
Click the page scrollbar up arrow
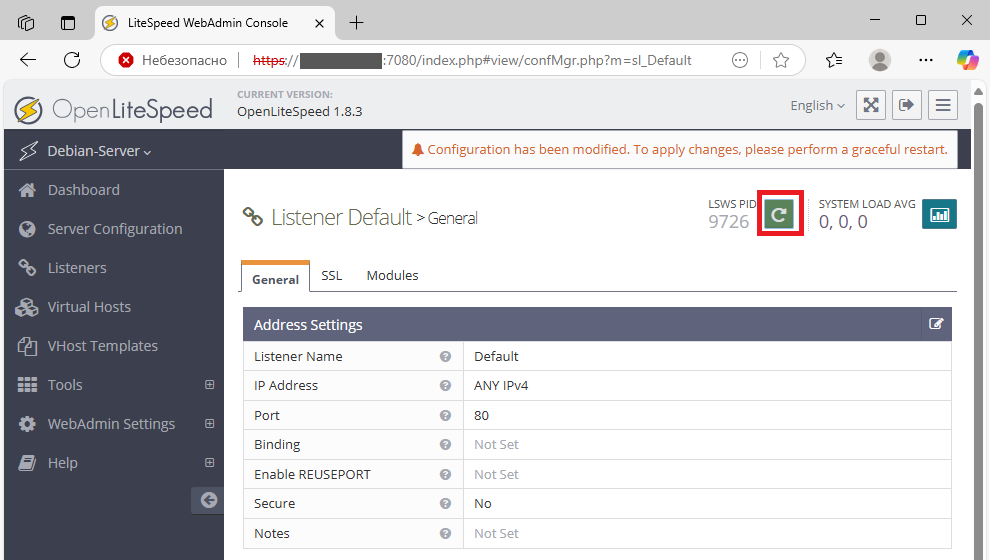979,92
